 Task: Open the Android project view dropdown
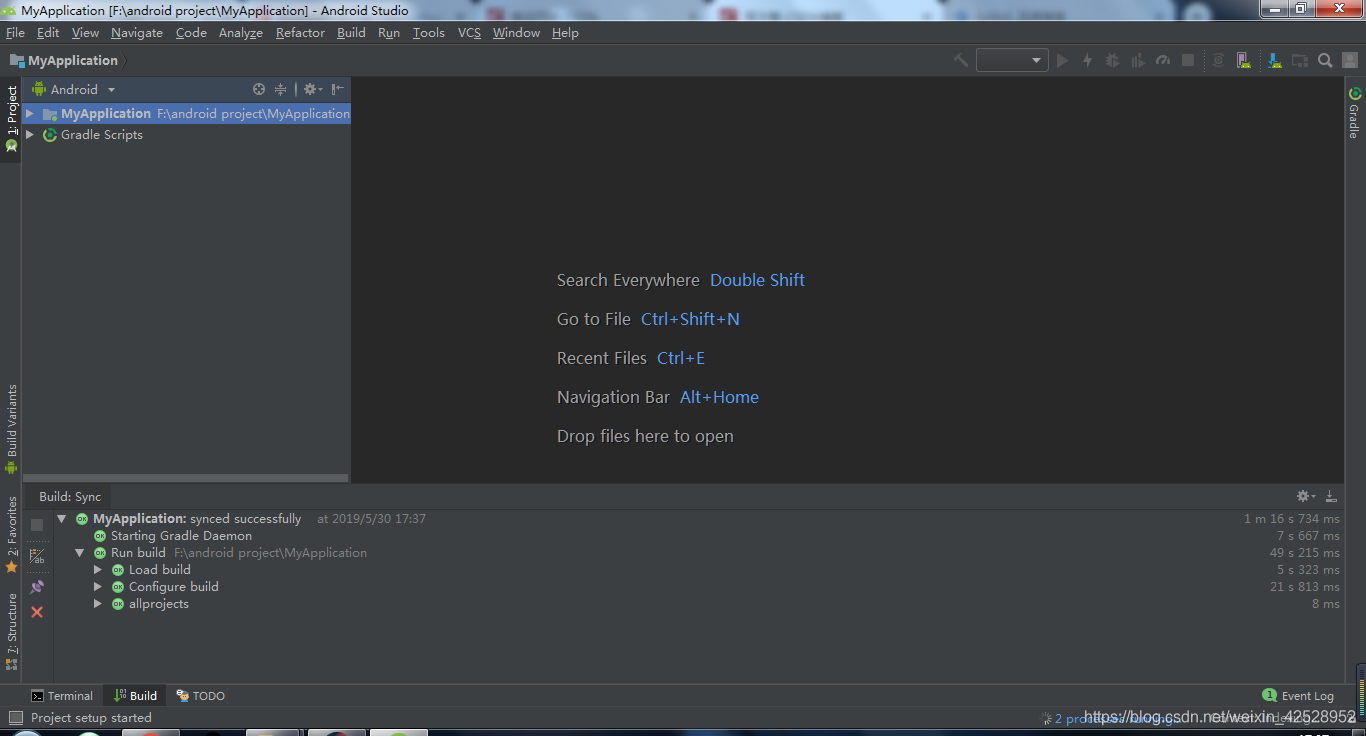(x=74, y=89)
